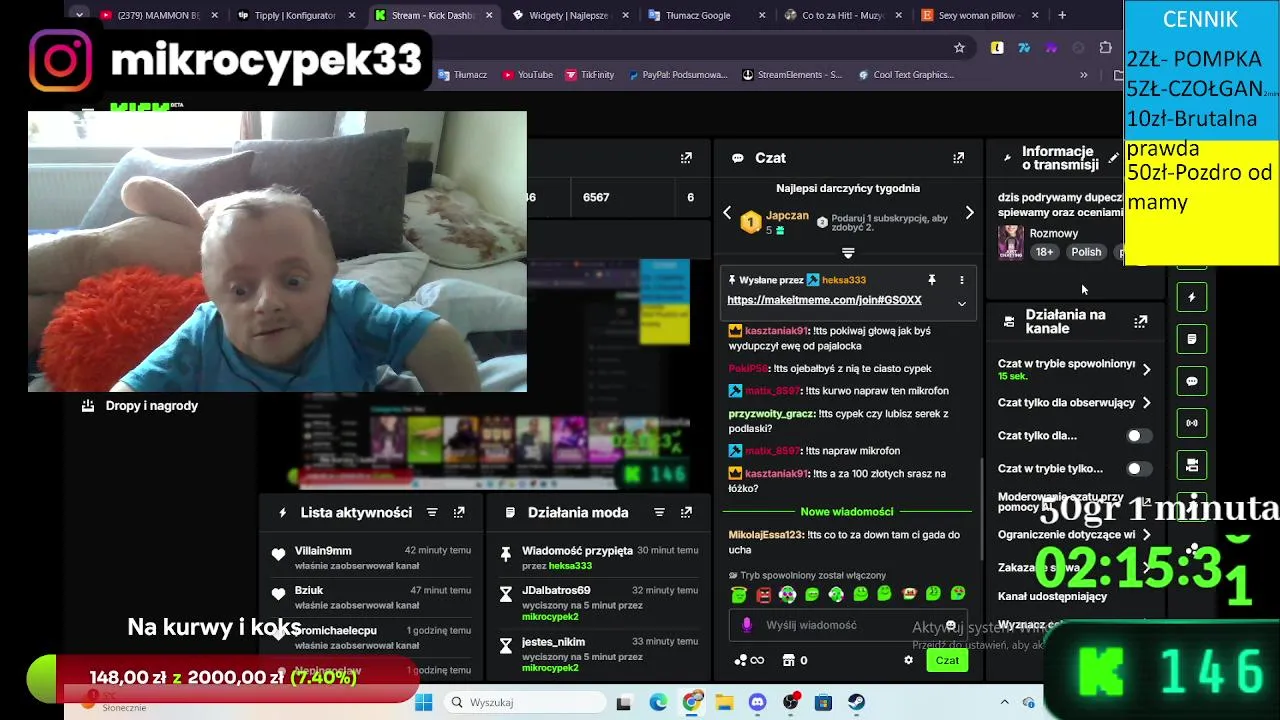
Task: Open Działania moda filter options
Action: tap(659, 512)
